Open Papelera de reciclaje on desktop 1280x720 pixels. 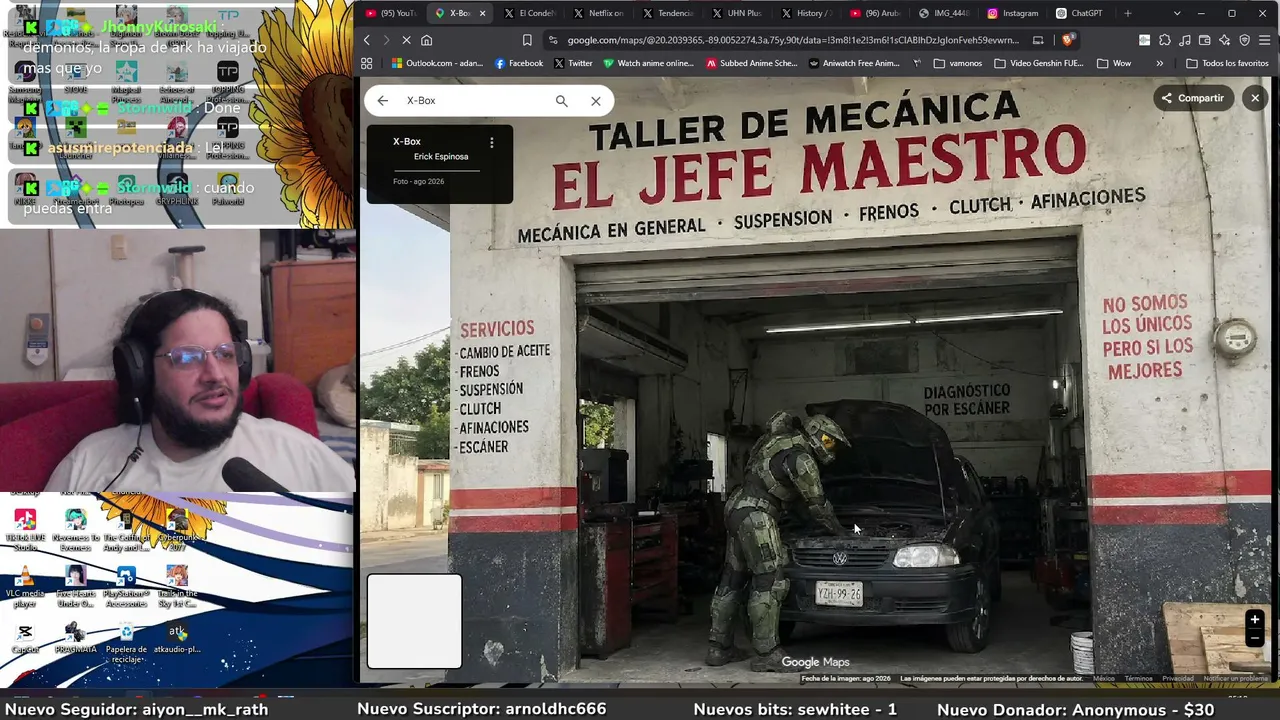(x=126, y=643)
